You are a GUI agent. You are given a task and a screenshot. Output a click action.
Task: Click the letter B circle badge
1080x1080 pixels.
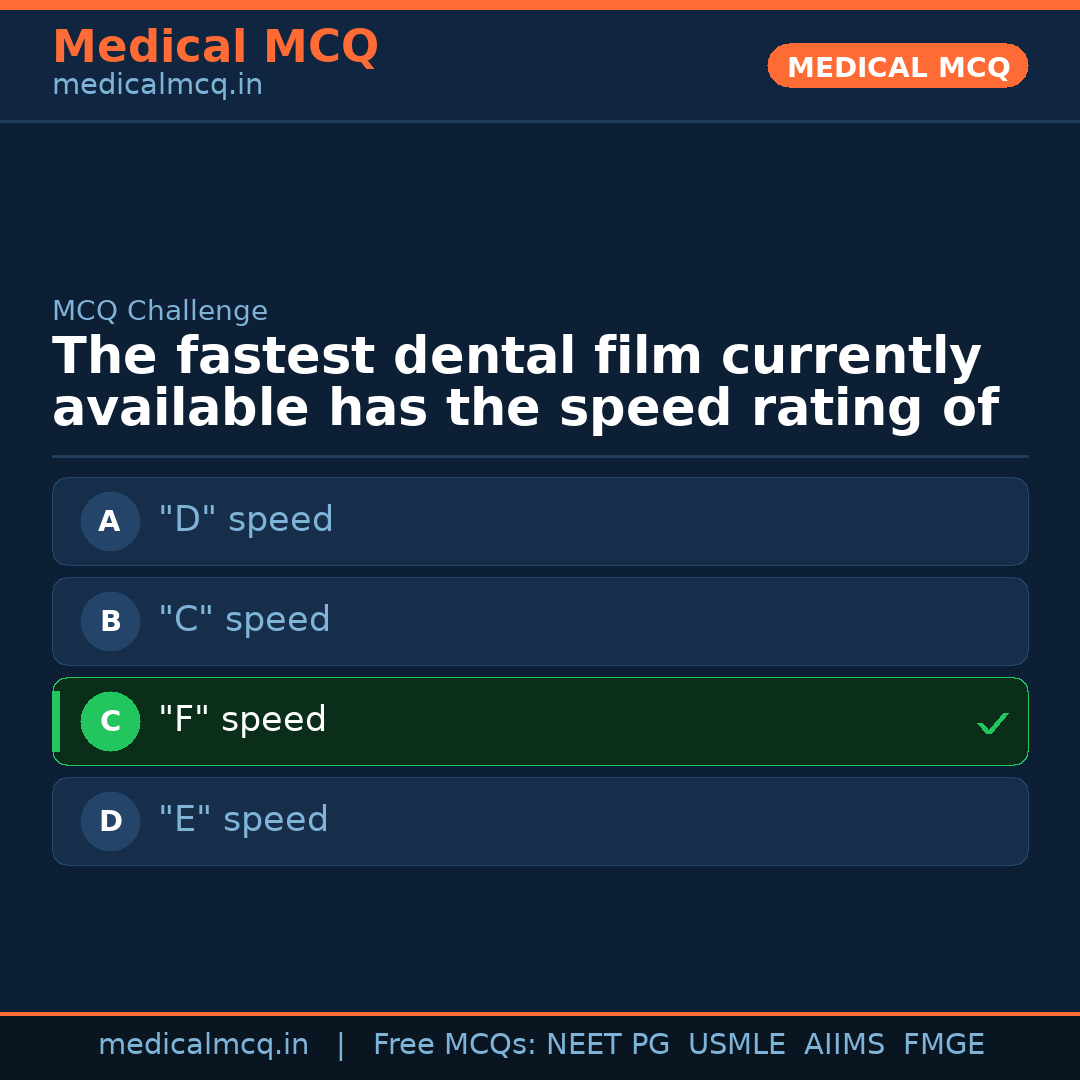(110, 621)
